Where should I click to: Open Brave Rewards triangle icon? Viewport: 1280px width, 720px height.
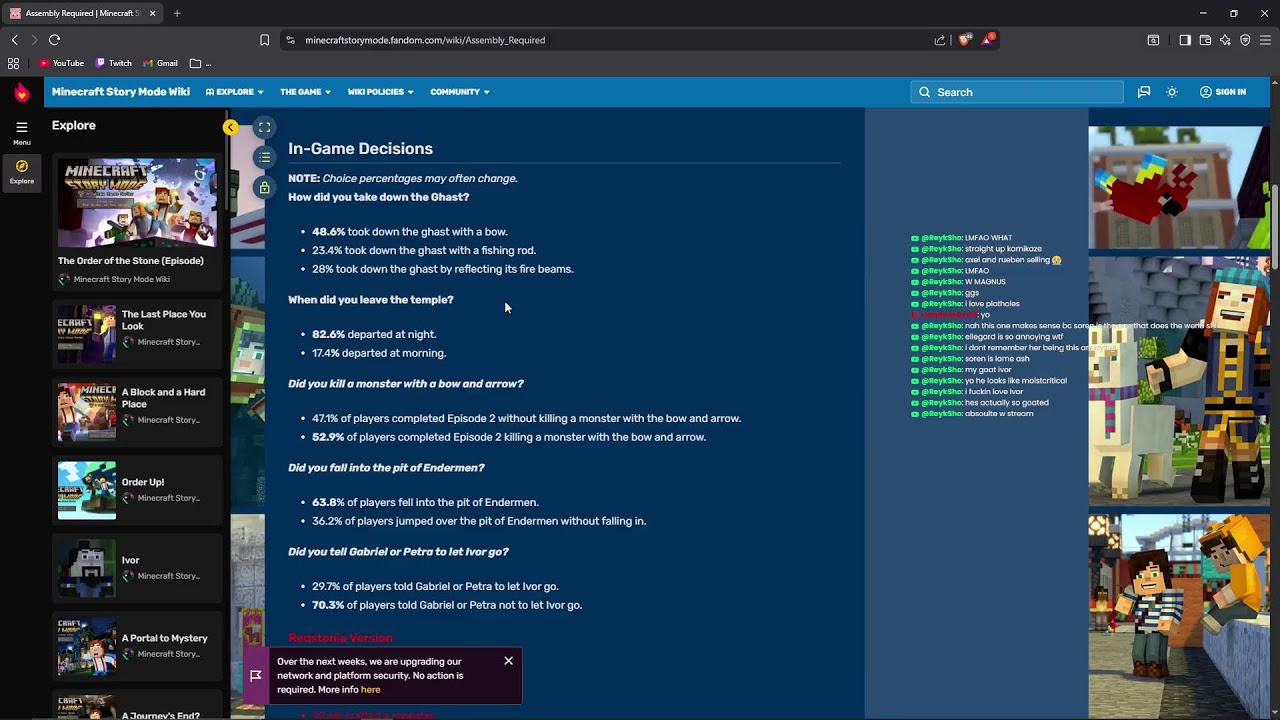(x=988, y=40)
